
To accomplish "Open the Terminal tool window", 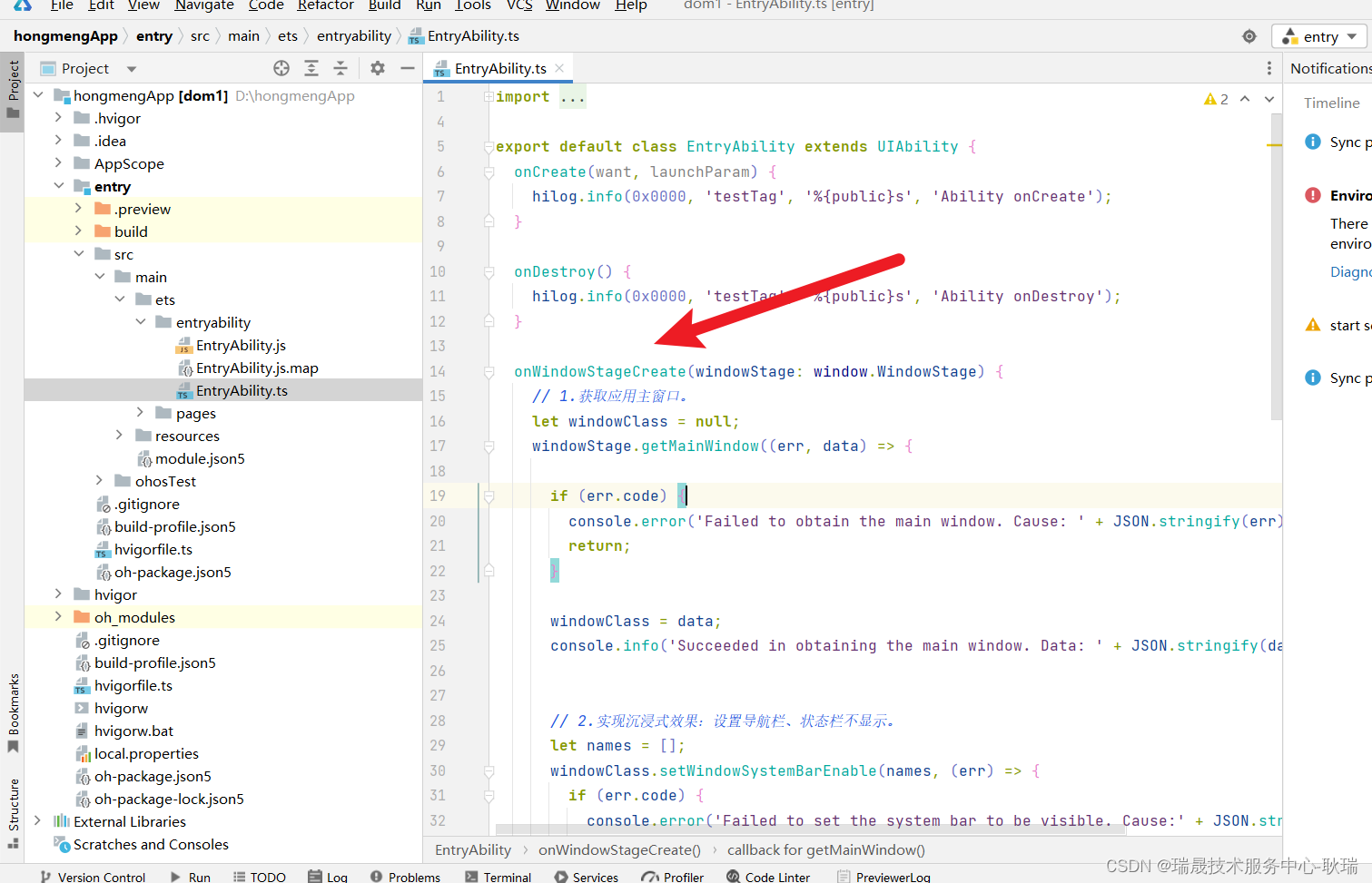I will tap(498, 877).
